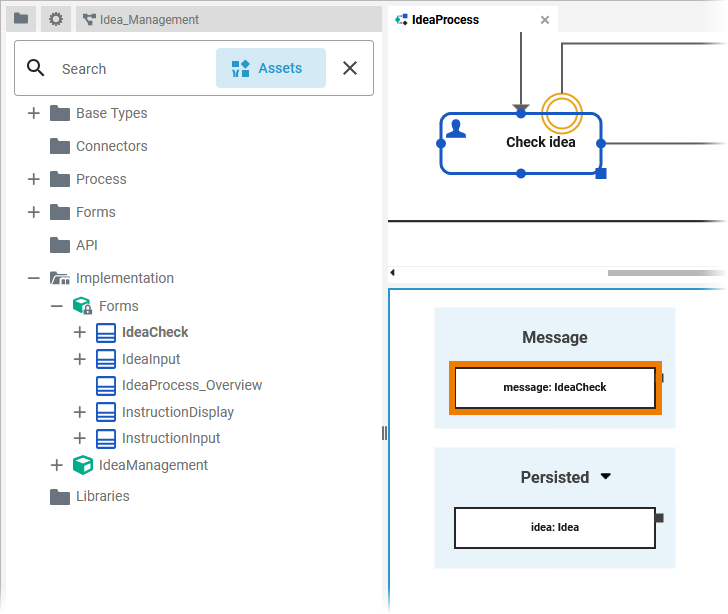Open settings via the gear icon
728x614 pixels.
[x=56, y=19]
